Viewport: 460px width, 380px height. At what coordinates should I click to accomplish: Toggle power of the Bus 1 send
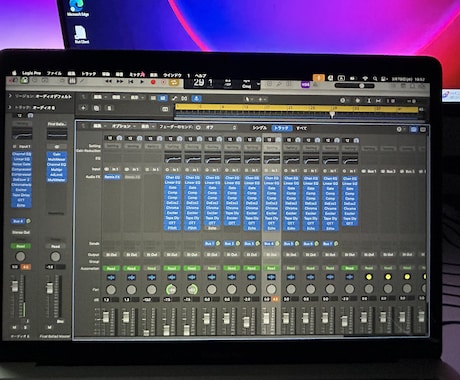218,244
